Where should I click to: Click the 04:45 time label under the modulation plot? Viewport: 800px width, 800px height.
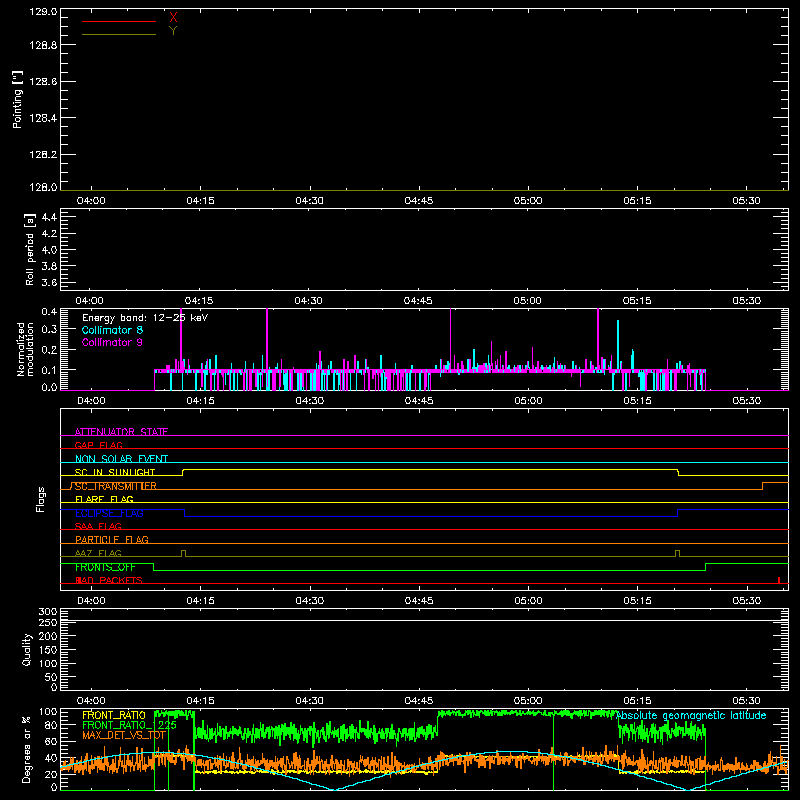pyautogui.click(x=419, y=401)
